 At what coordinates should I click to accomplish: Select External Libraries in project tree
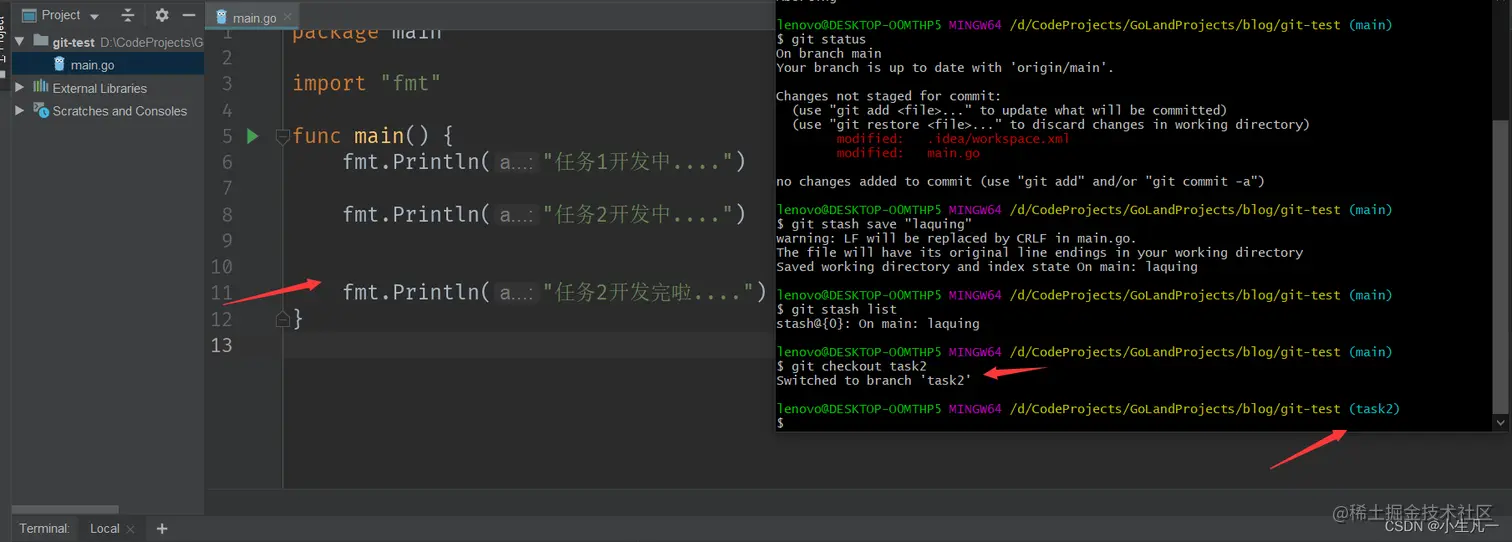pyautogui.click(x=99, y=88)
